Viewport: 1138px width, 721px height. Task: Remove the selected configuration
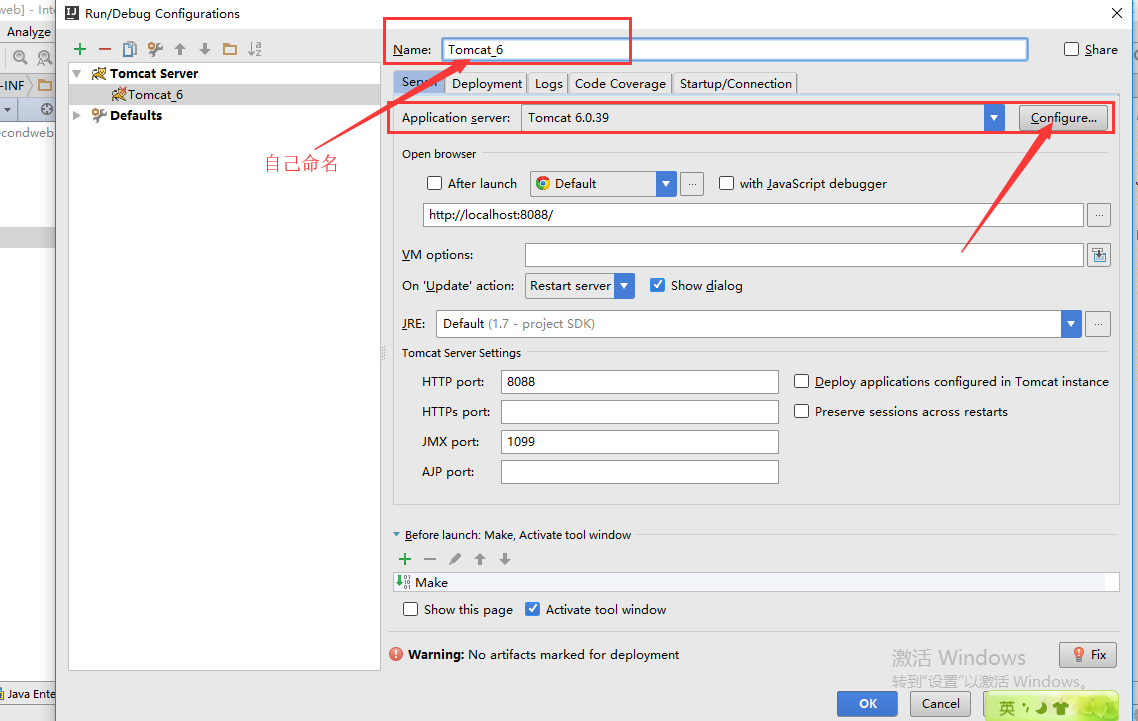105,49
